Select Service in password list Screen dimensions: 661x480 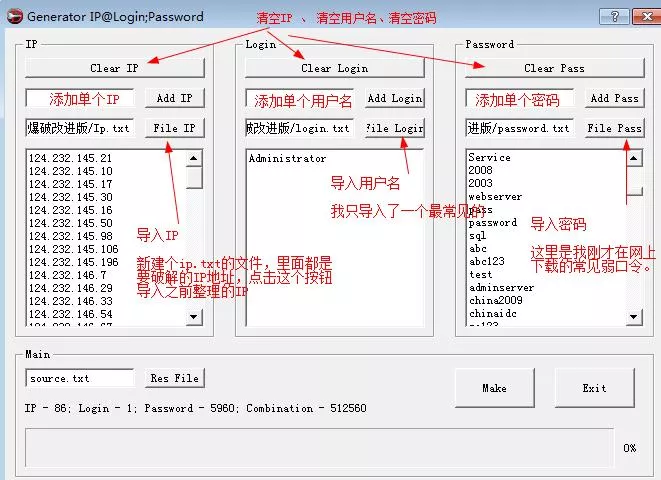489,157
